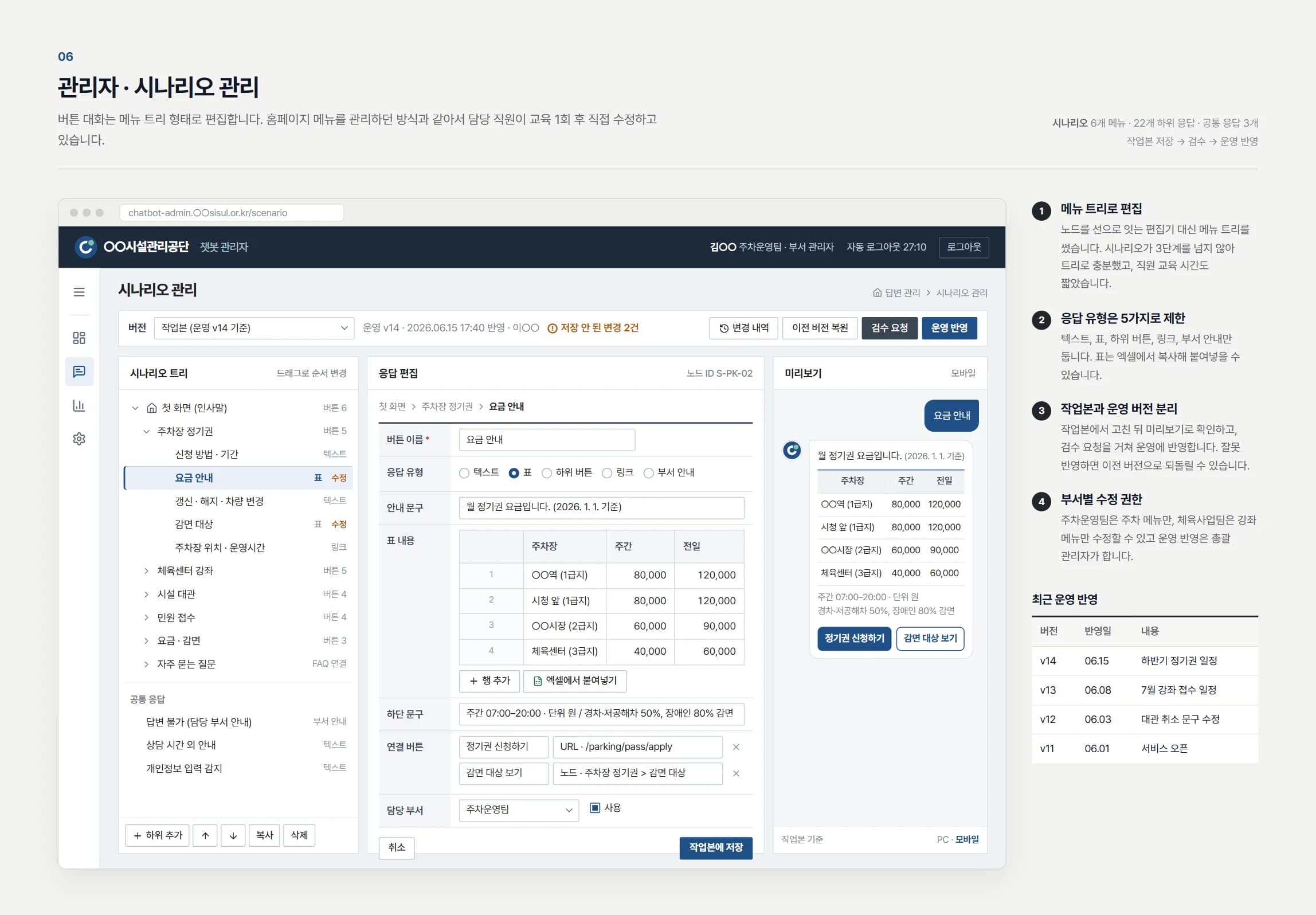Remove the 정기권 신청하기 linked button row

[737, 747]
